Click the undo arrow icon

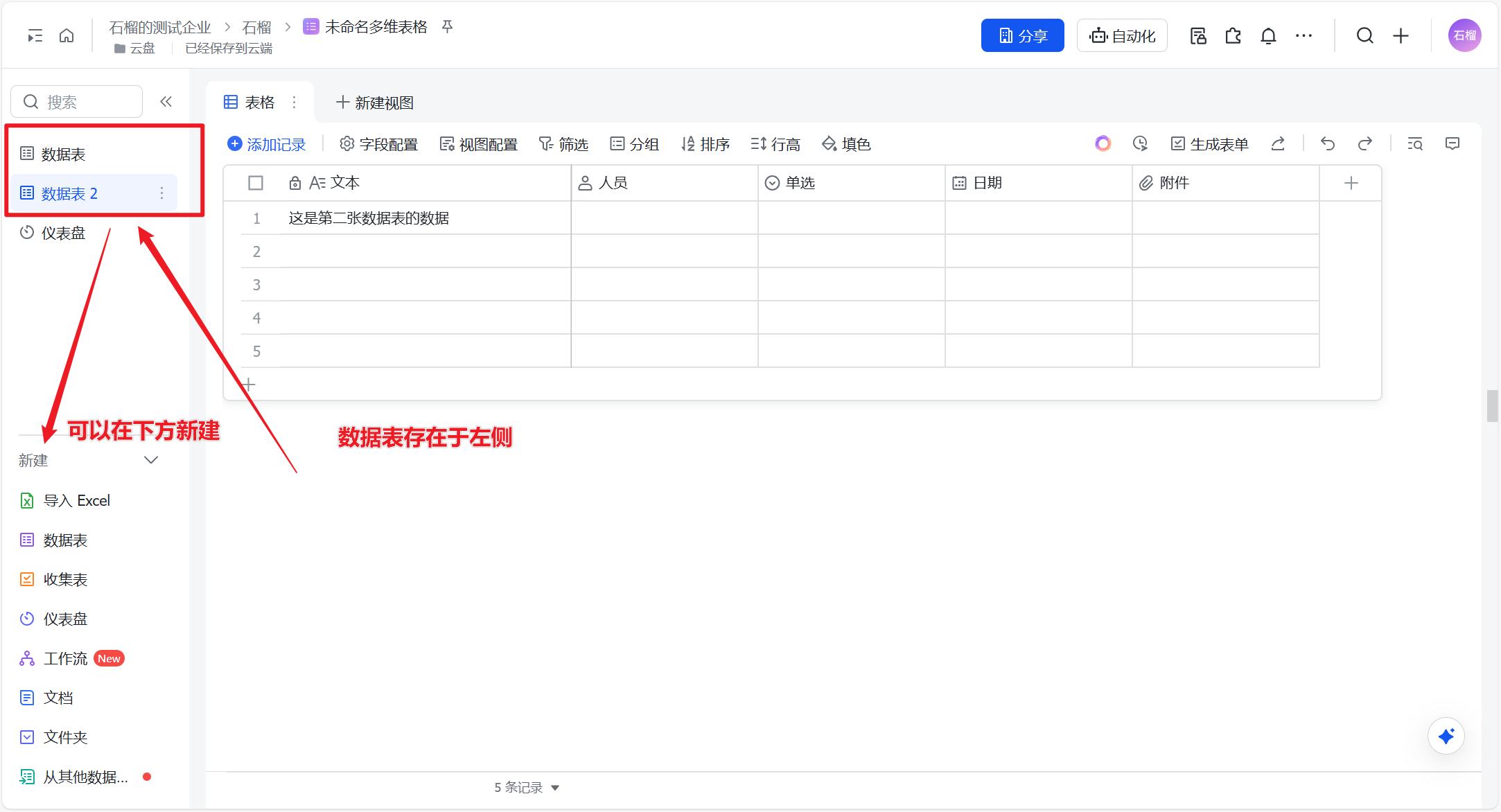pos(1327,143)
